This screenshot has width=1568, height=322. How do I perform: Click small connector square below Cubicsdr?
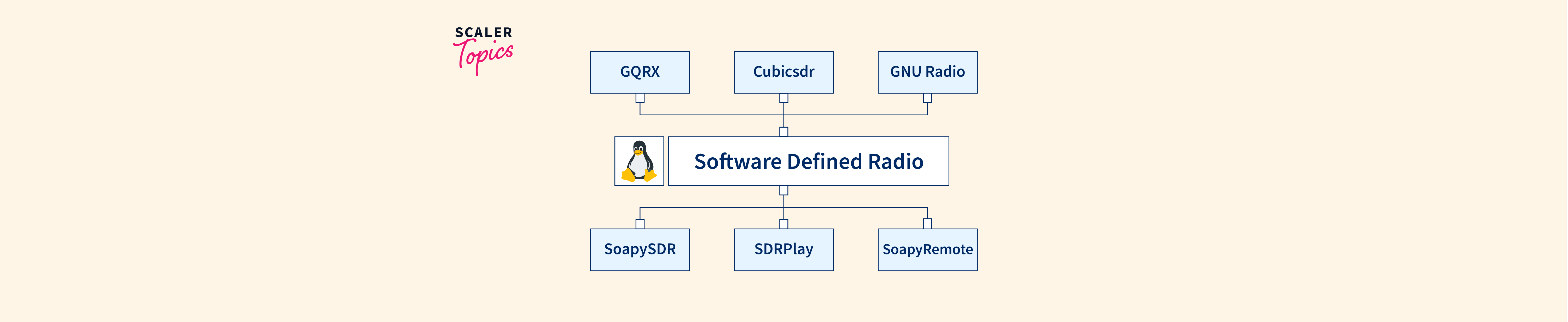[783, 98]
